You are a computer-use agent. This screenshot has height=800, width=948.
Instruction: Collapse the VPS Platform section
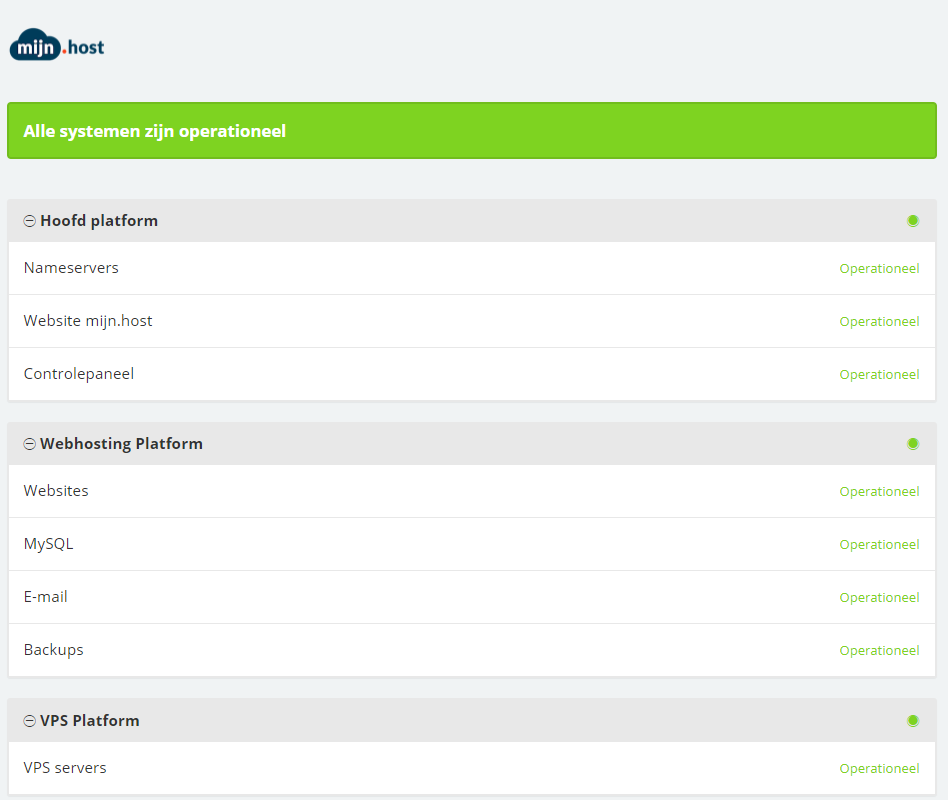coord(30,721)
